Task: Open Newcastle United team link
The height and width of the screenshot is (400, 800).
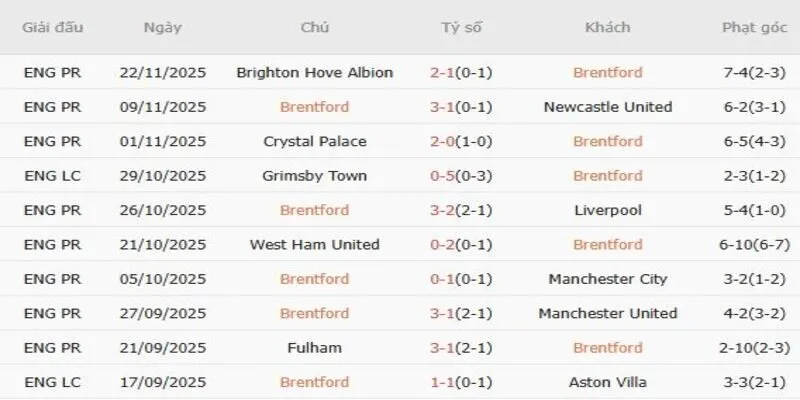Action: (608, 107)
